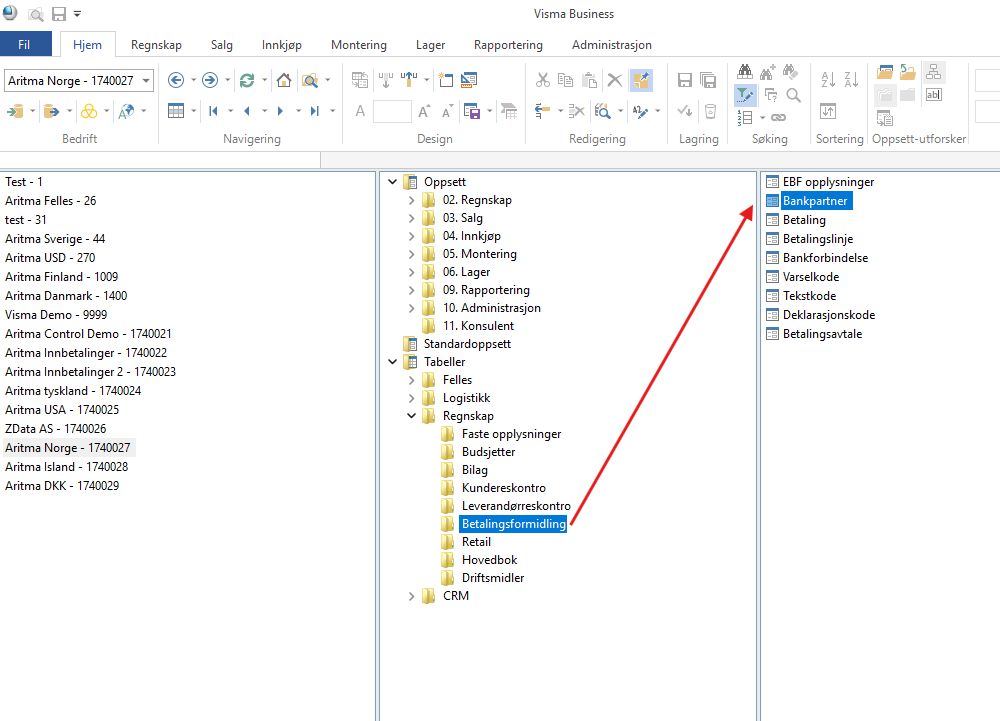Select Betalingsavtale table in right panel
1000x721 pixels.
tap(822, 334)
